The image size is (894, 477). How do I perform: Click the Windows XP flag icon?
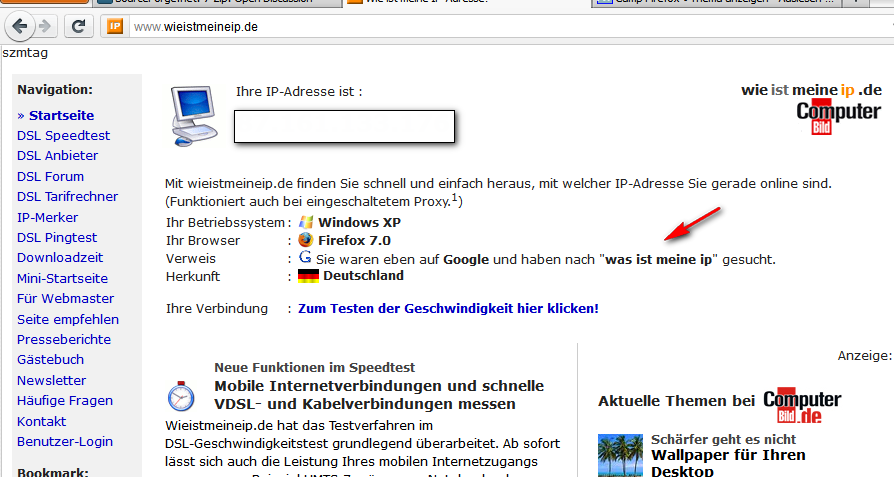pyautogui.click(x=306, y=222)
